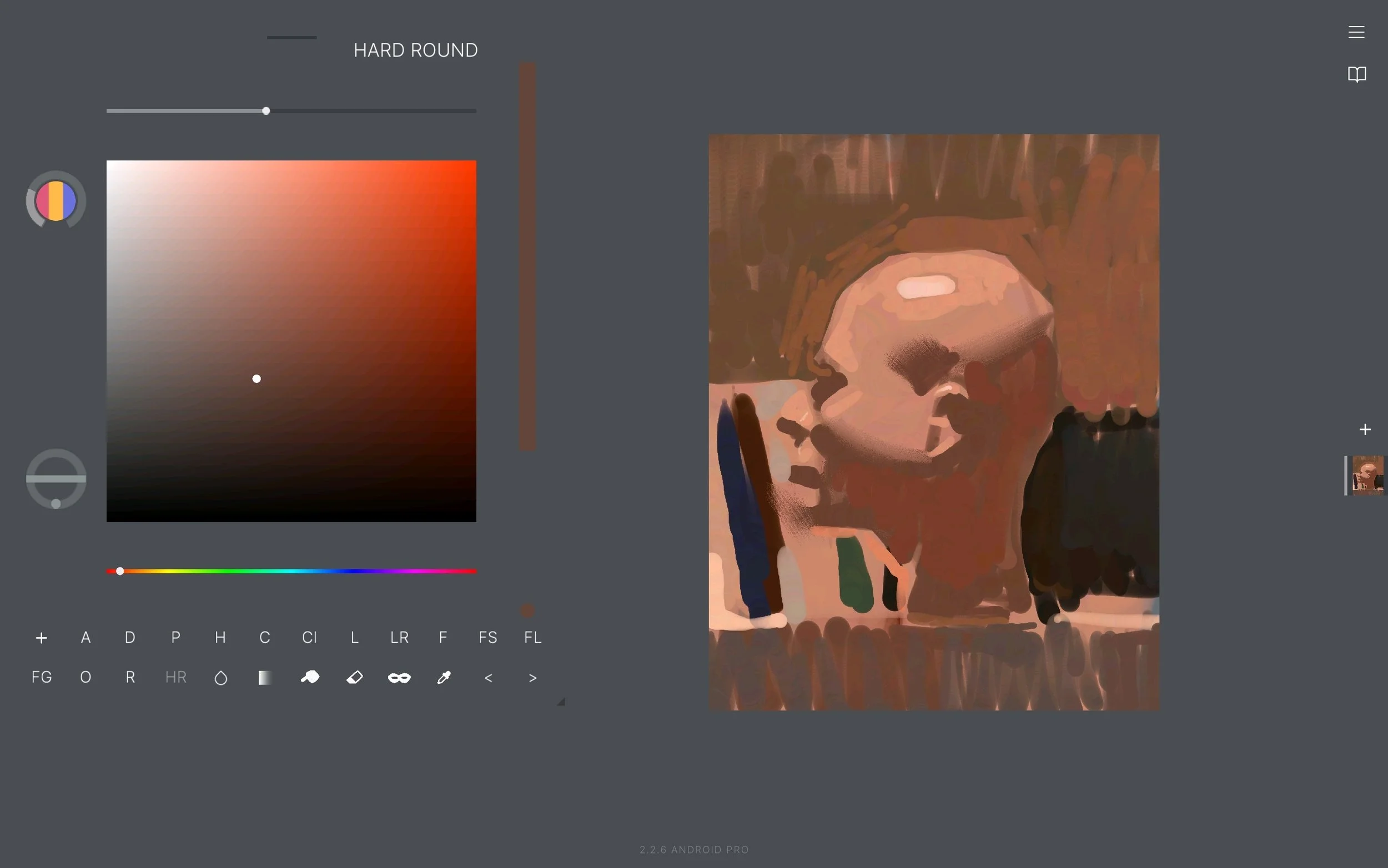The height and width of the screenshot is (868, 1388).
Task: Select the Eyedropper color picker tool
Action: click(x=444, y=678)
